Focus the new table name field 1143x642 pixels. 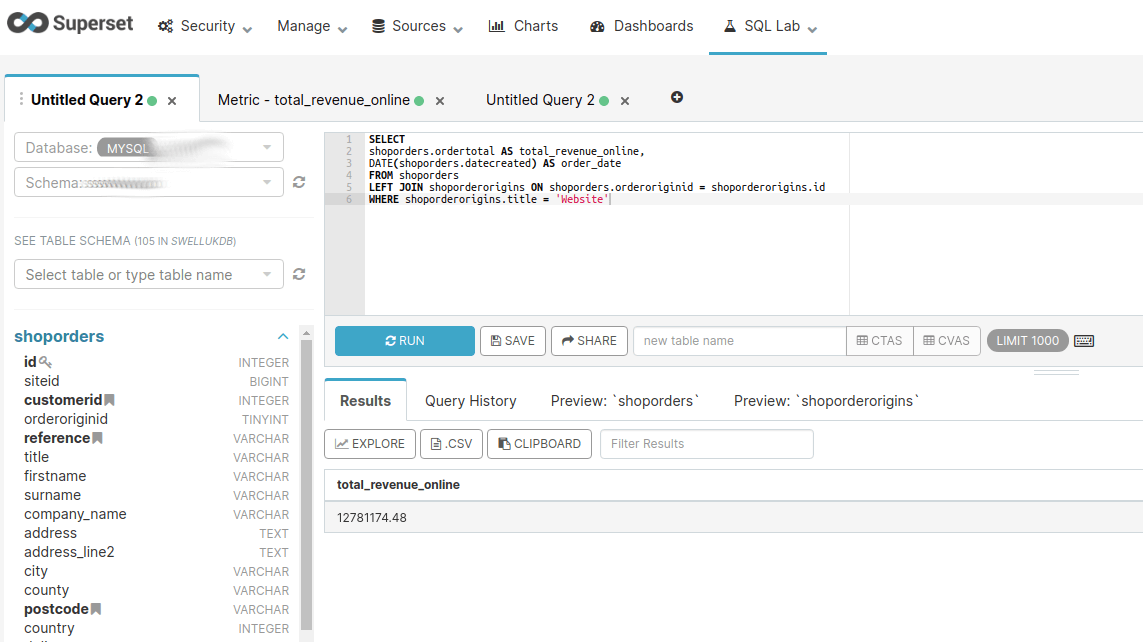coord(739,341)
